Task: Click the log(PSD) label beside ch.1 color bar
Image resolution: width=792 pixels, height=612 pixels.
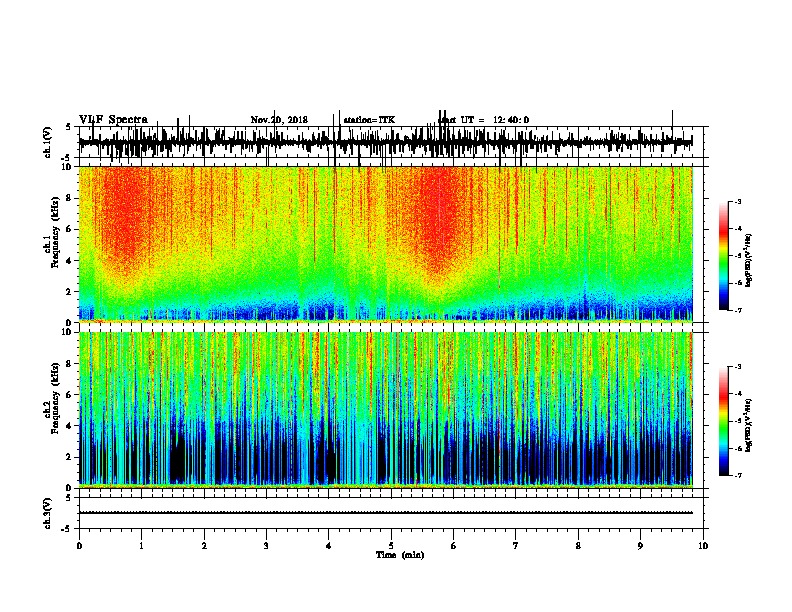Action: coord(748,260)
